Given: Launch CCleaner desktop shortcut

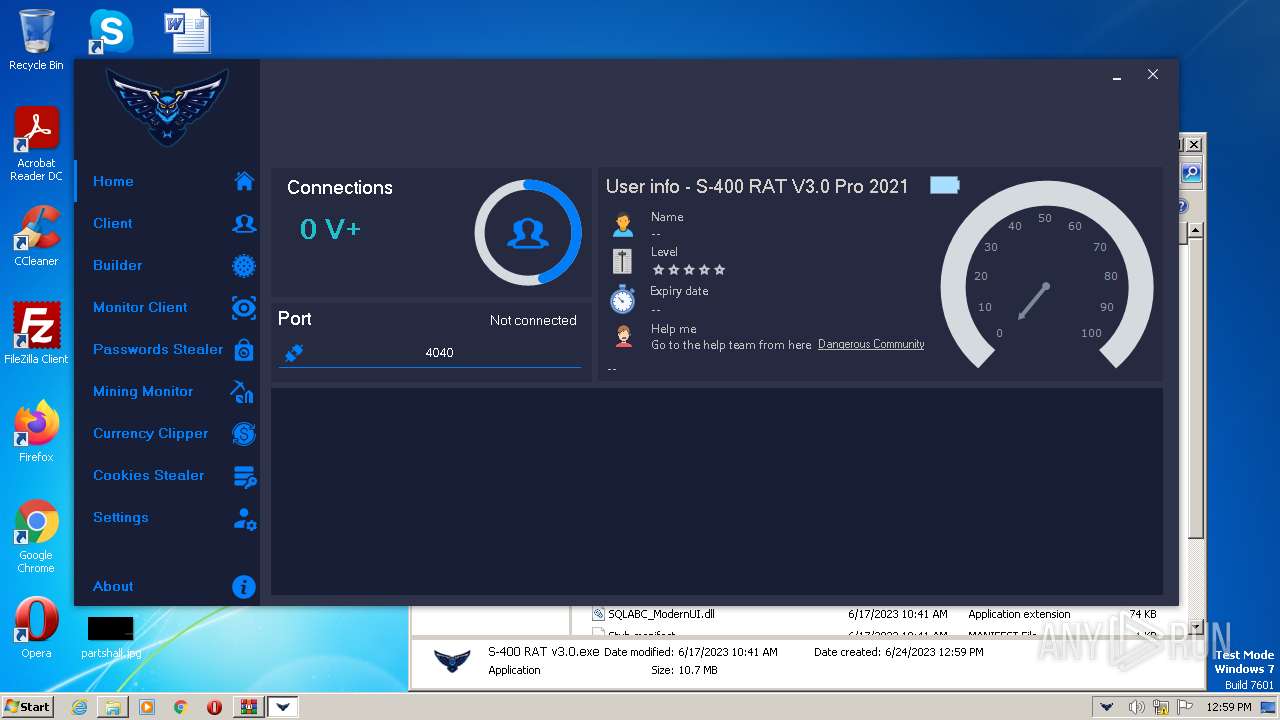Looking at the screenshot, I should tap(36, 236).
